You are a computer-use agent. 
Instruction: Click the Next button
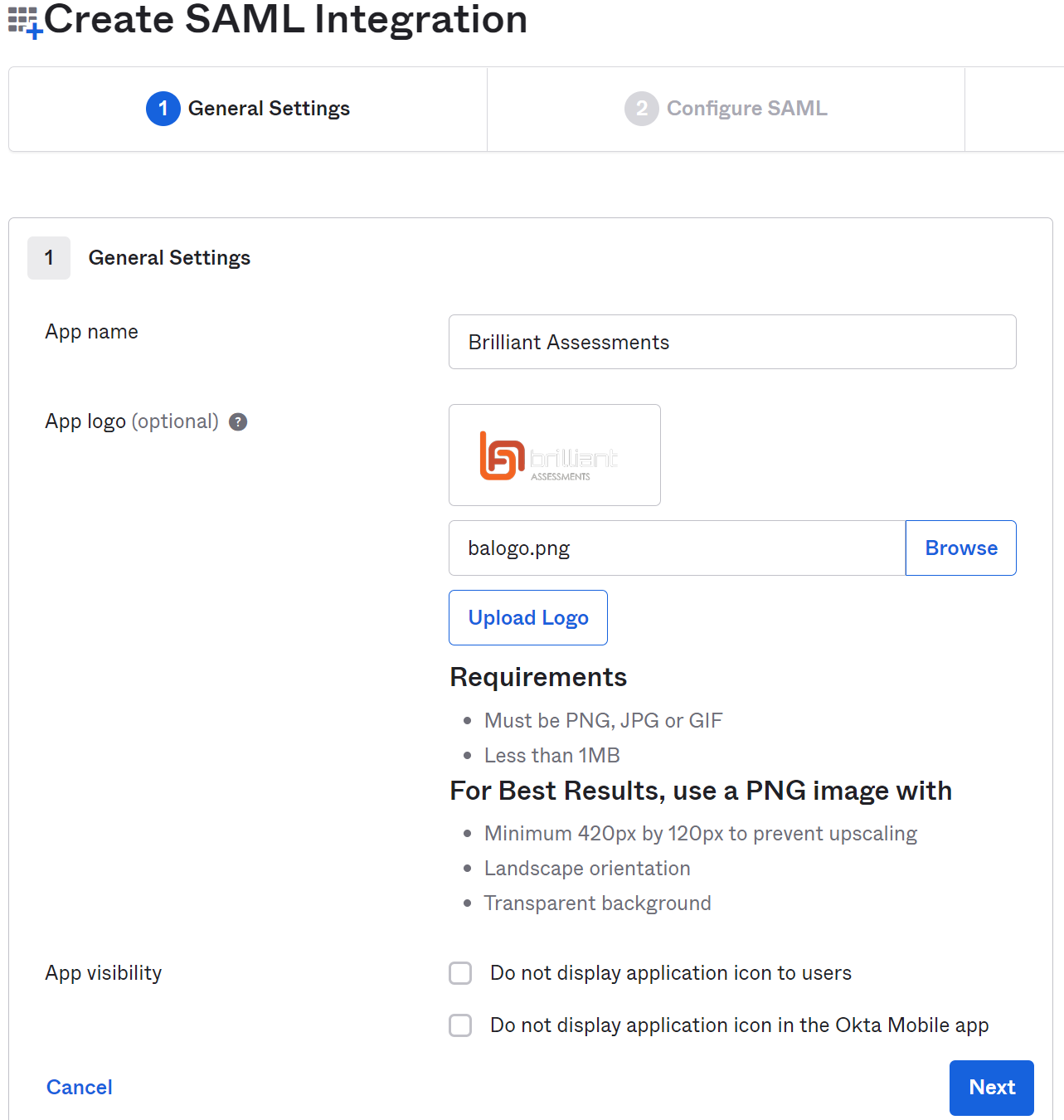(991, 1088)
